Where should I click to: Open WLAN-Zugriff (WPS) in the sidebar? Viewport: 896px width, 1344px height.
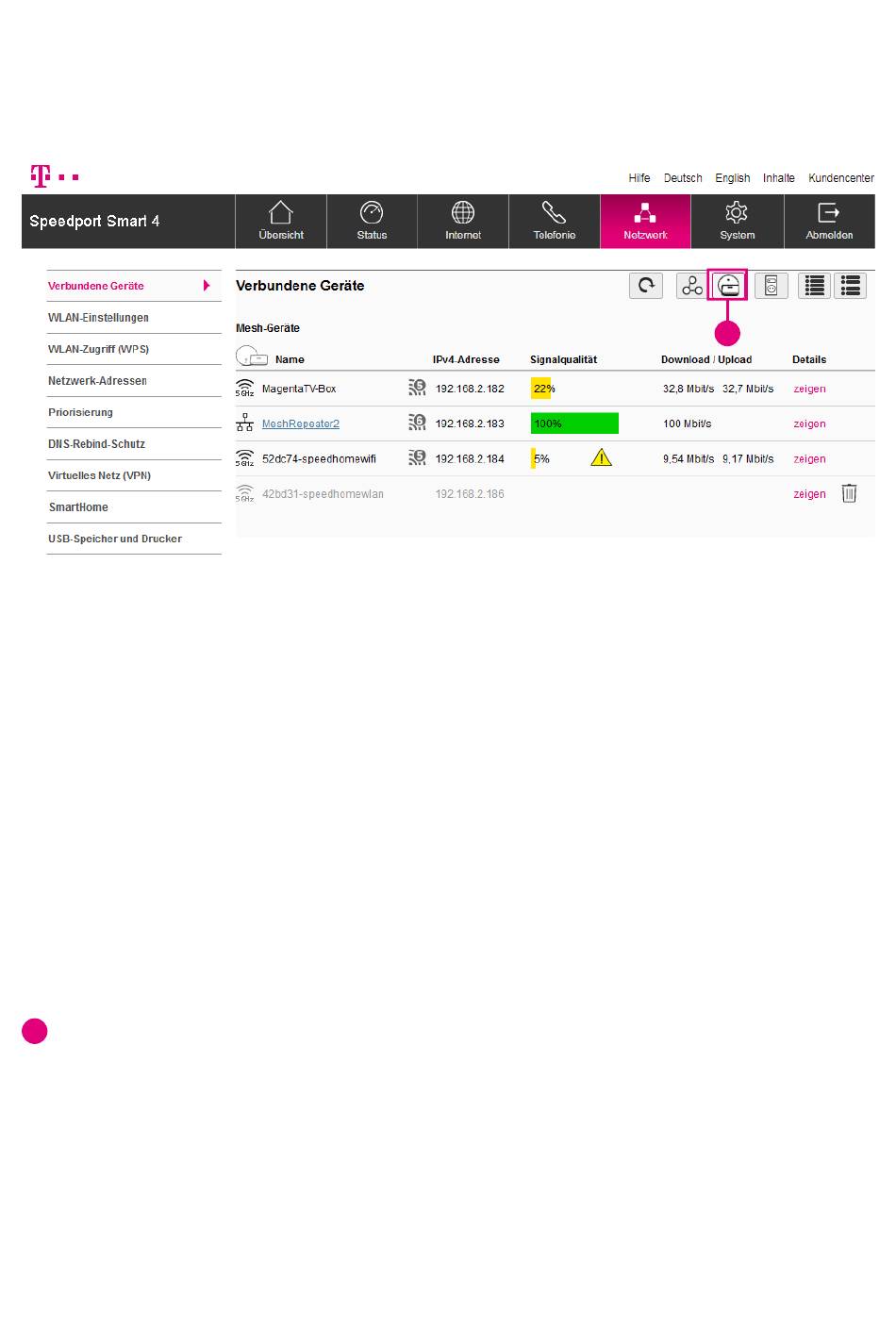tap(134, 349)
